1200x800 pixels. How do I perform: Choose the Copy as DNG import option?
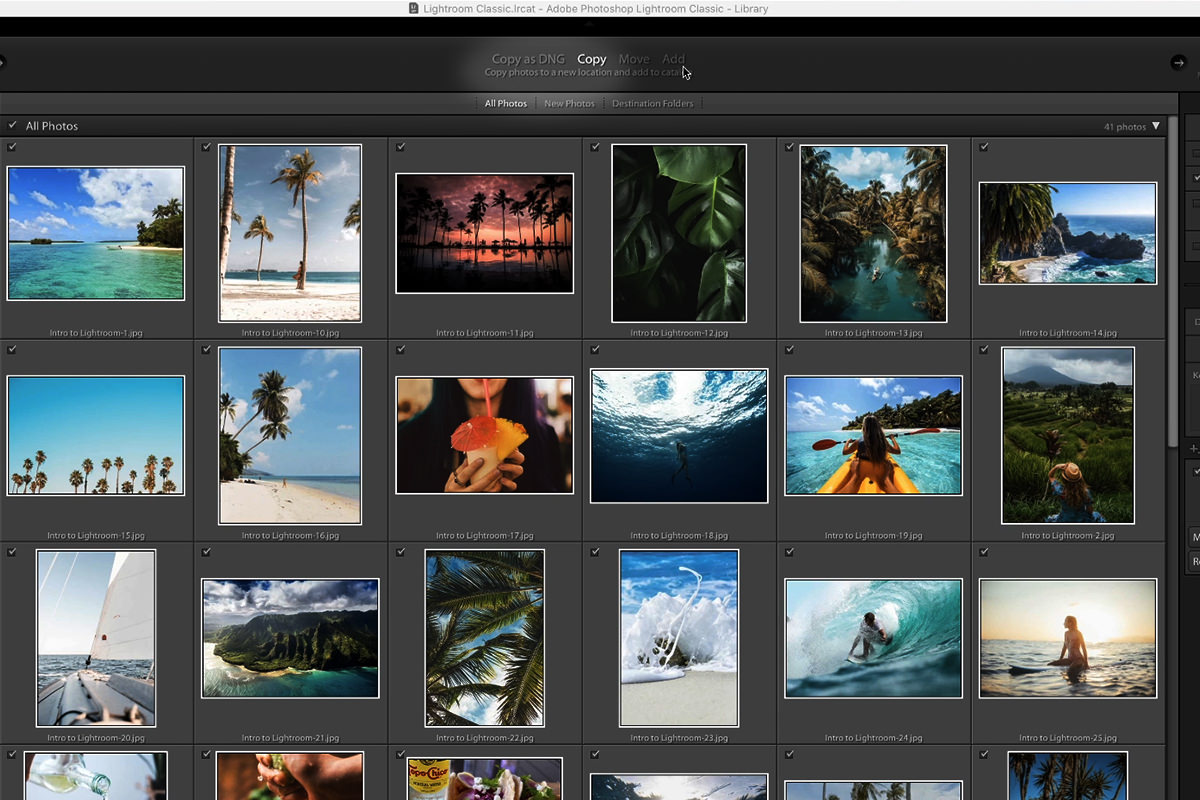coord(528,59)
